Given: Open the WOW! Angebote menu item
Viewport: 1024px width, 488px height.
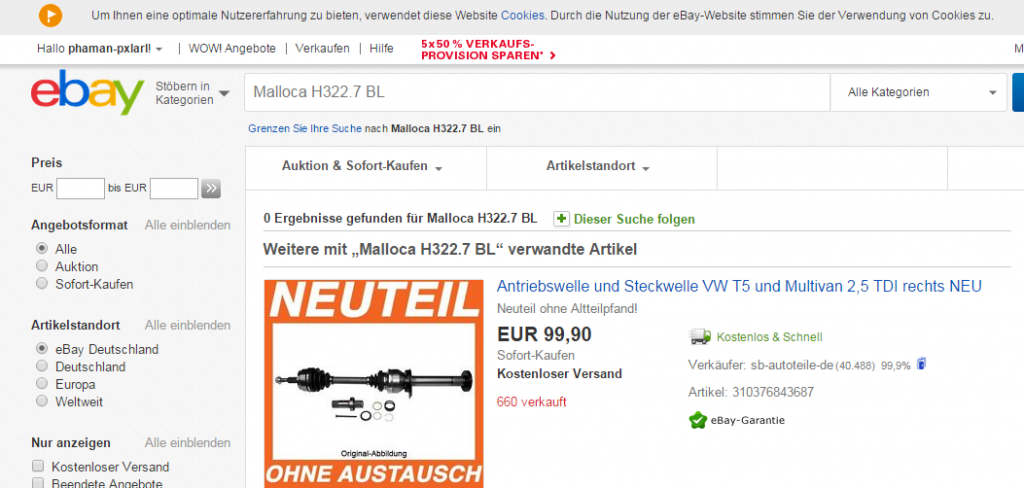Looking at the screenshot, I should (232, 48).
